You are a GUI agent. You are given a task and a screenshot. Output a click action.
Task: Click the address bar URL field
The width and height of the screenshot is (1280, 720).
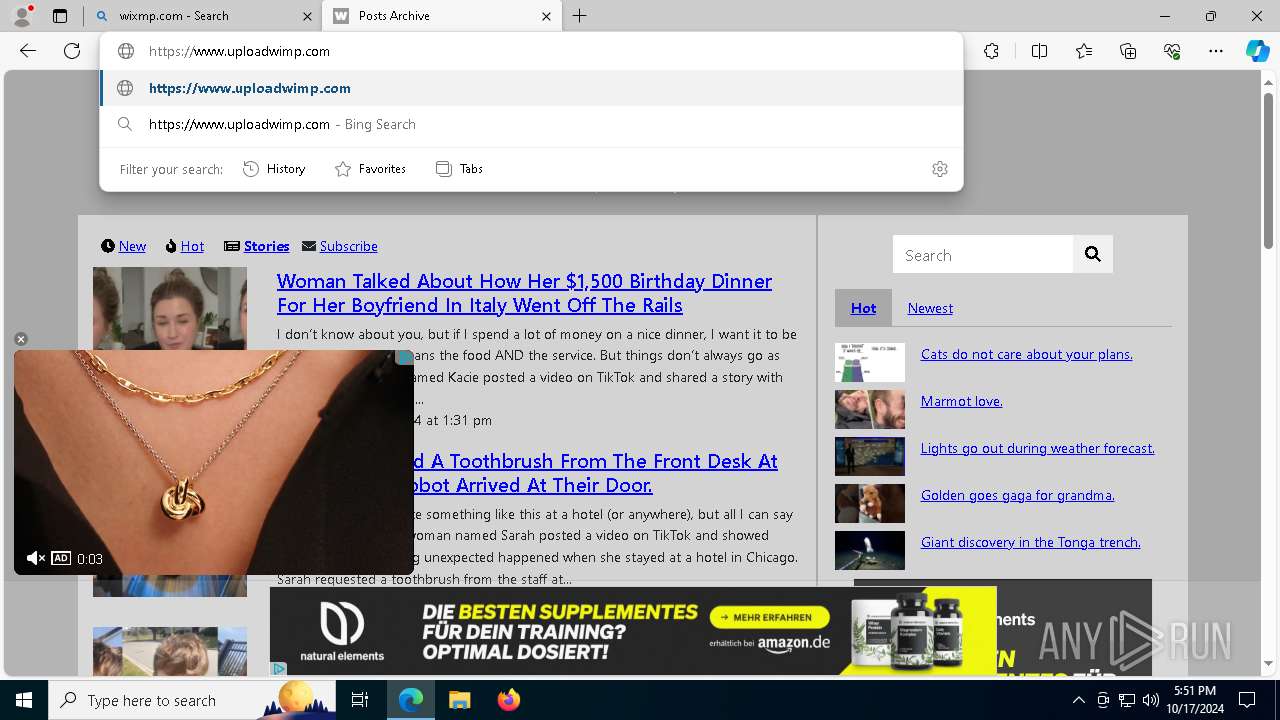tap(531, 51)
